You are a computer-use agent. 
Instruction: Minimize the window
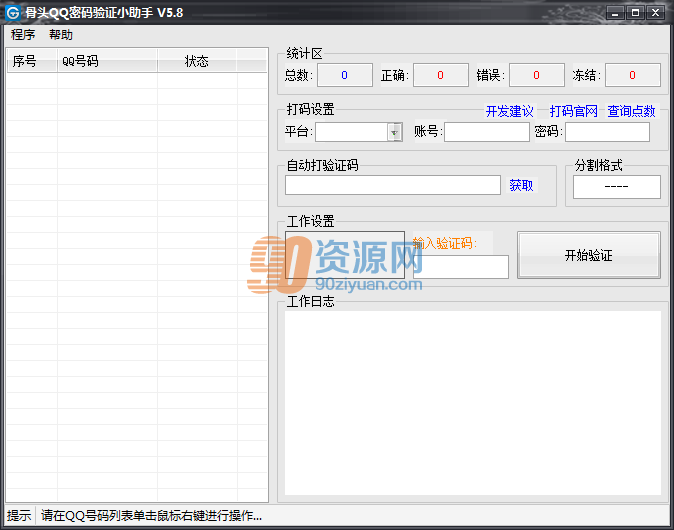[x=615, y=13]
